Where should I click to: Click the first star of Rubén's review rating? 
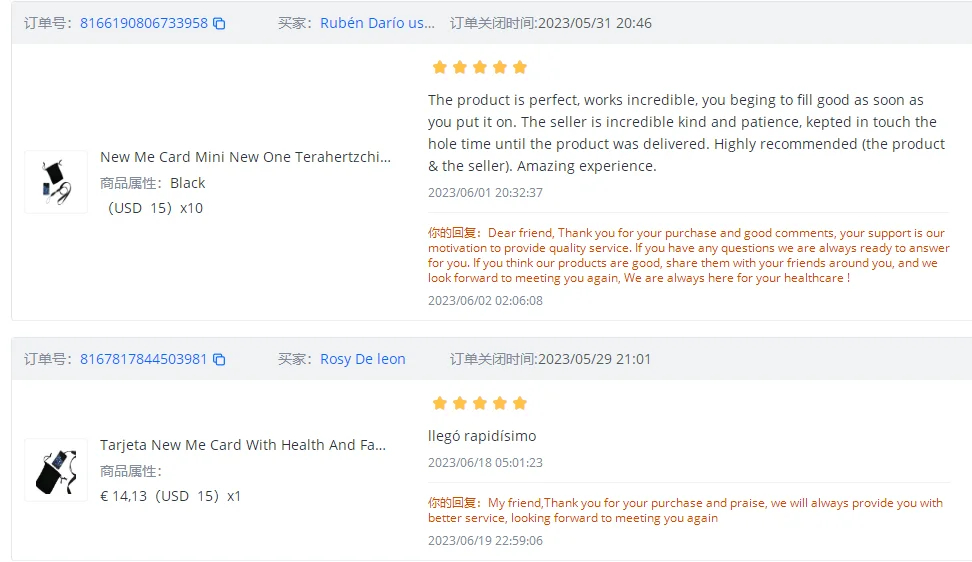pos(439,67)
